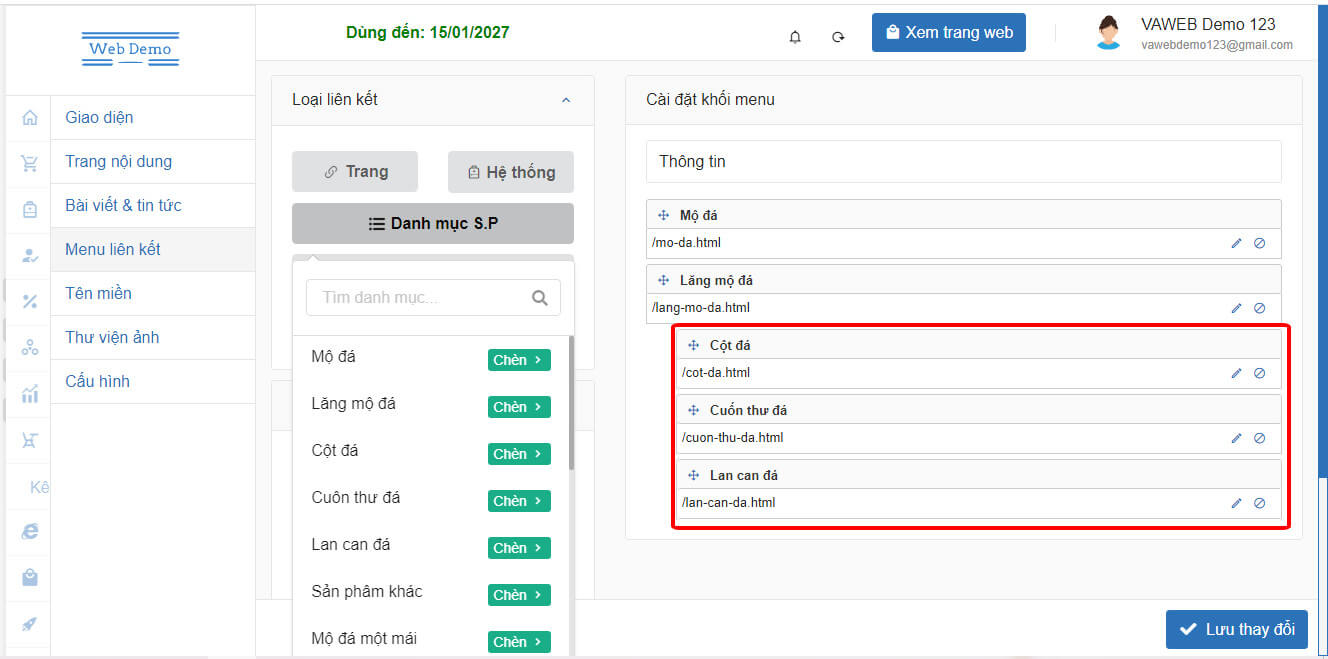The width and height of the screenshot is (1328, 659).
Task: Click the shopping cart sidebar icon
Action: click(x=30, y=164)
